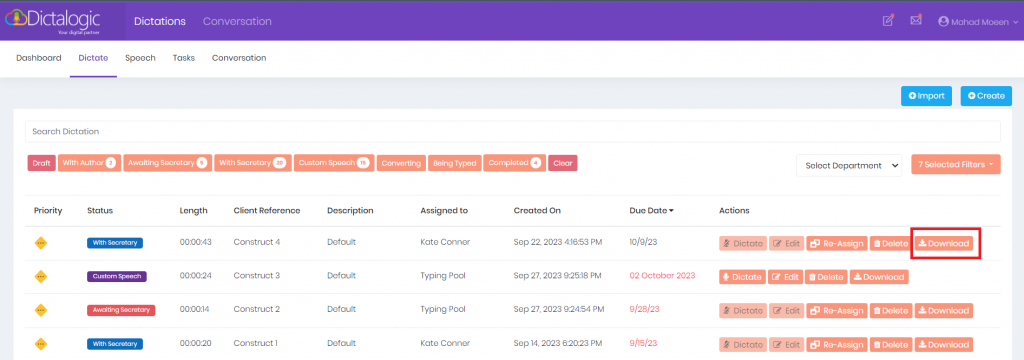Click the priority icon for Construct 3
This screenshot has height=360, width=1024.
click(41, 276)
